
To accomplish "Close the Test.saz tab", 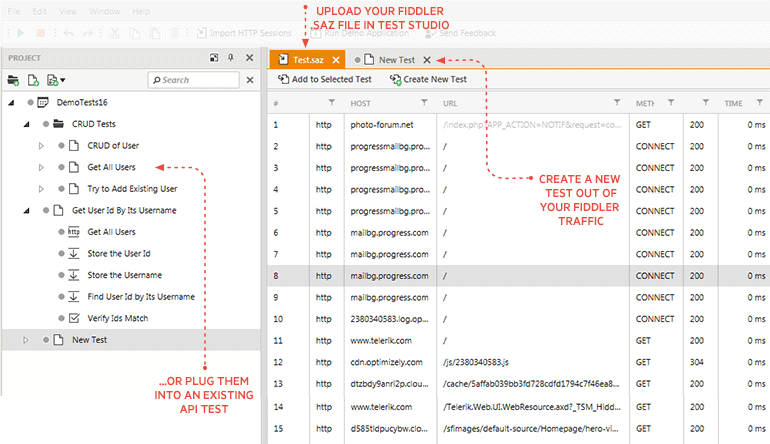I will click(x=336, y=60).
